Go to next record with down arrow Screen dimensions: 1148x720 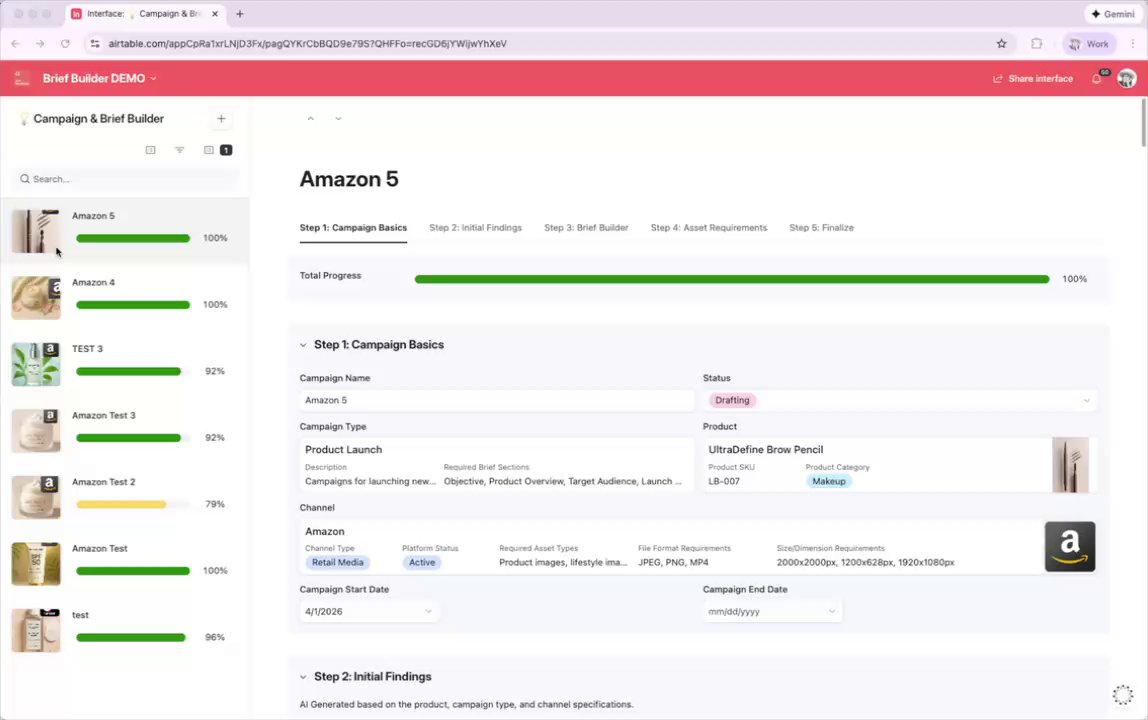point(338,119)
